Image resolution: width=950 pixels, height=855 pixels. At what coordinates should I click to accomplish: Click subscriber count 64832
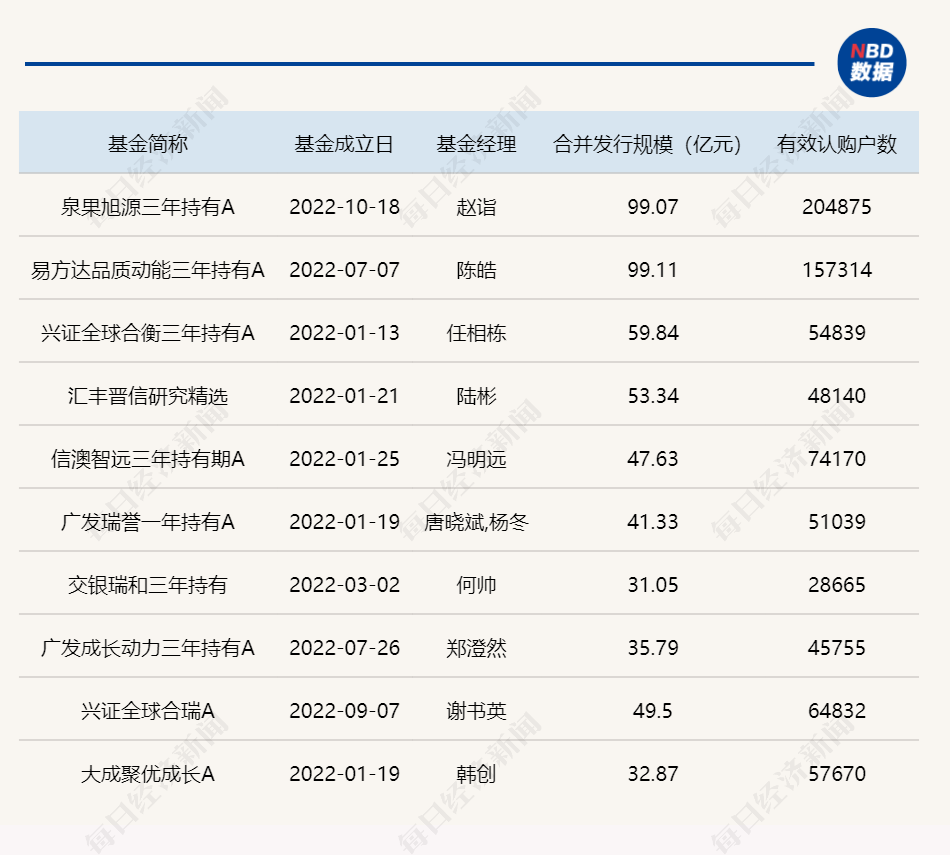pyautogui.click(x=837, y=711)
